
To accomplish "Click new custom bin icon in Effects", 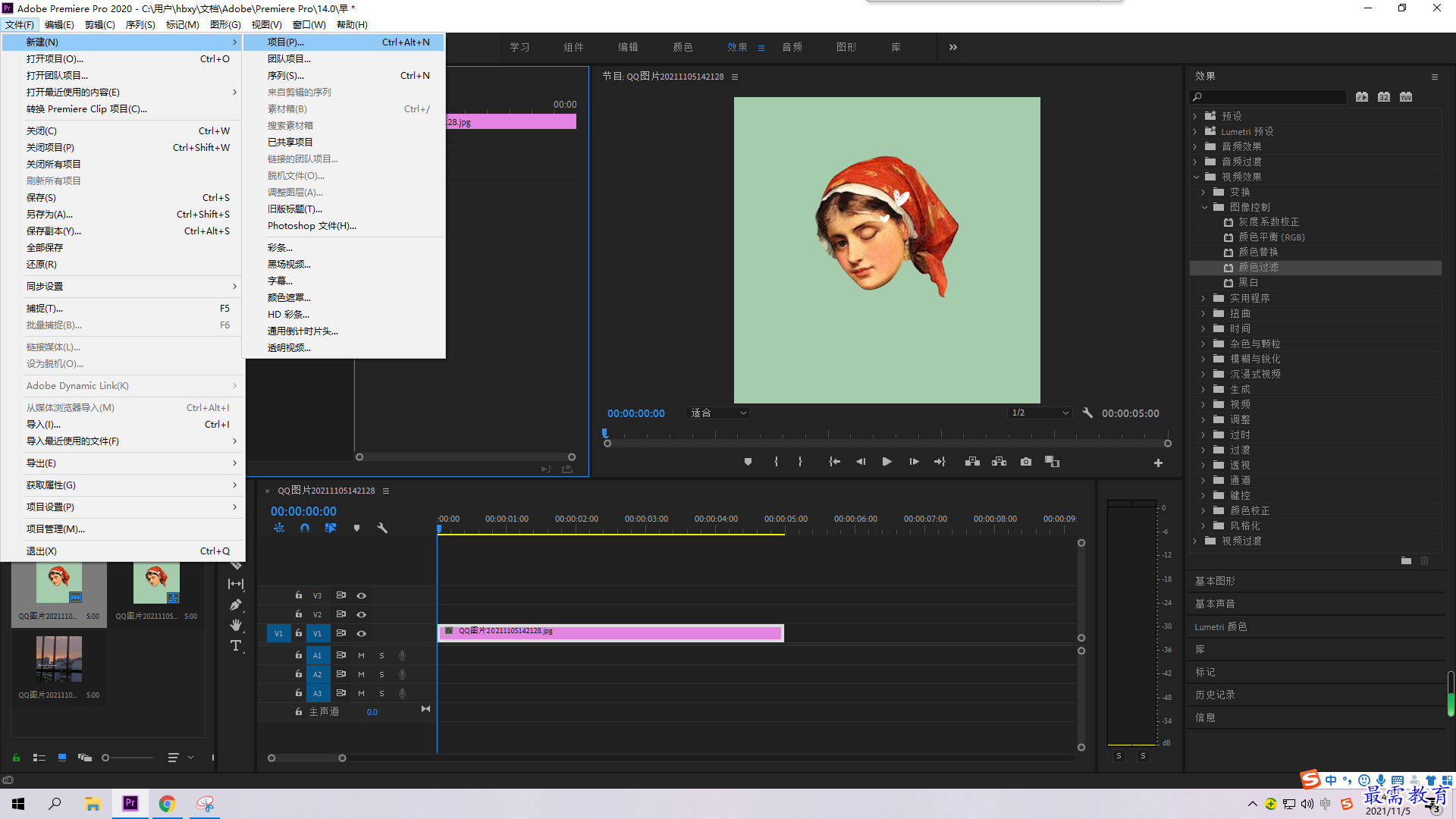I will point(1406,561).
